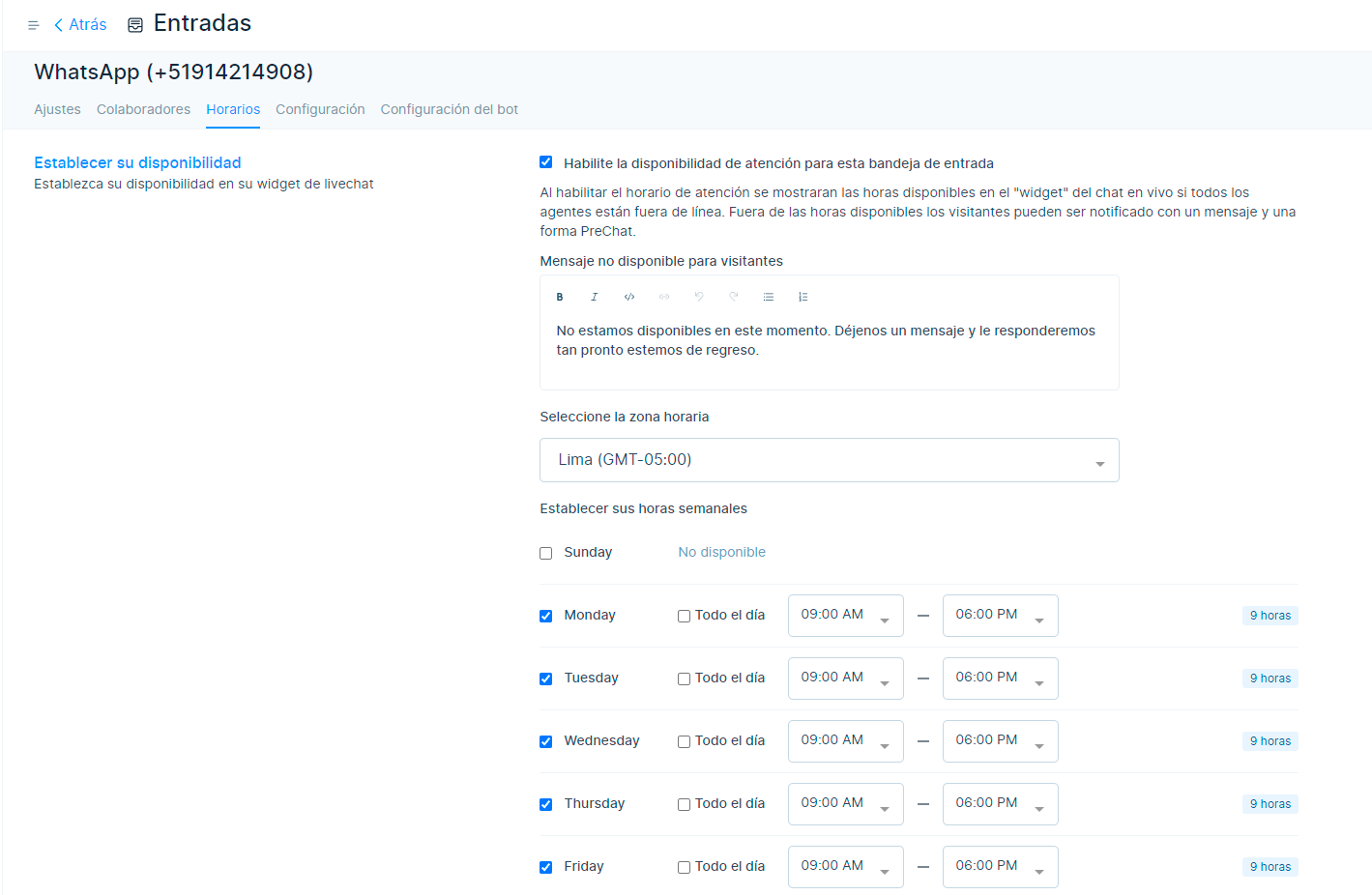Click the 'Establecer su disponibilidad' heading link
The image size is (1372, 895).
137,162
